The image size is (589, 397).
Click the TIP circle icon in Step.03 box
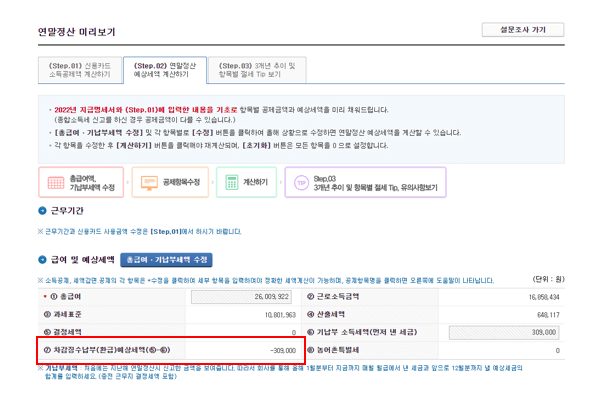(x=301, y=183)
